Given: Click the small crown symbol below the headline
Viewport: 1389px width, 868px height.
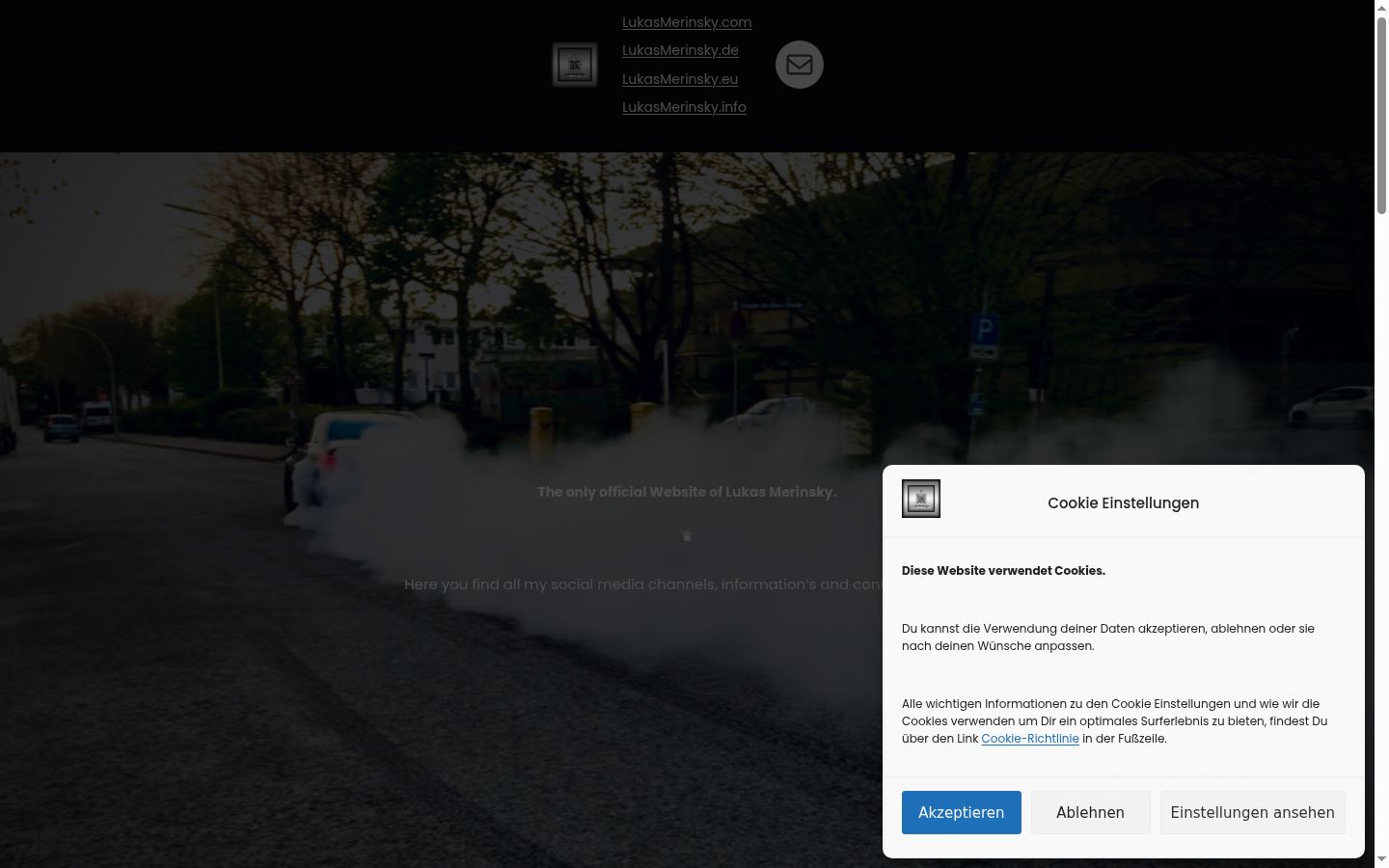Looking at the screenshot, I should 688,536.
